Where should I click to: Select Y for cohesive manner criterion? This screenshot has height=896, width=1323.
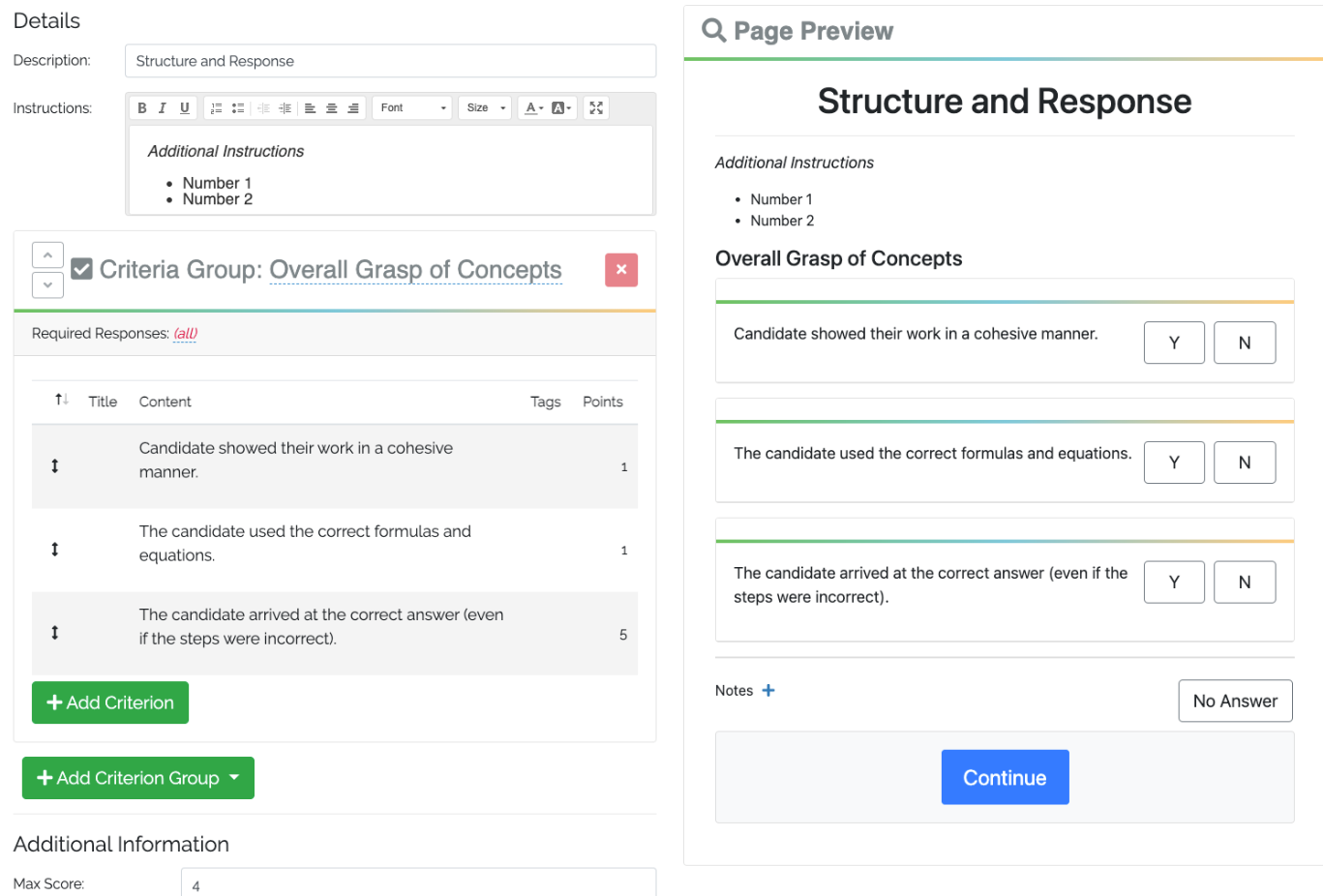point(1174,343)
